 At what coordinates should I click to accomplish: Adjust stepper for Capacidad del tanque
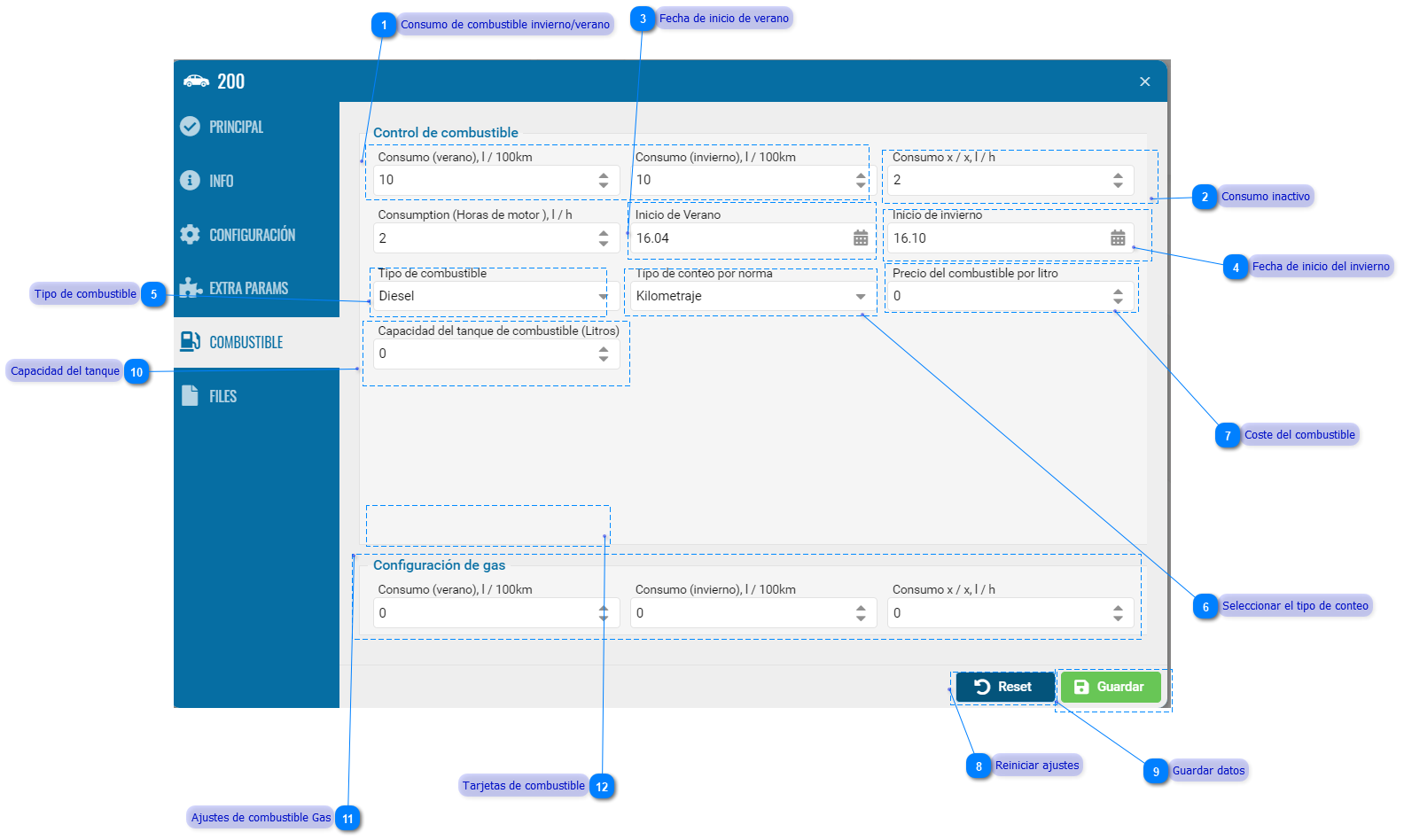(x=604, y=354)
